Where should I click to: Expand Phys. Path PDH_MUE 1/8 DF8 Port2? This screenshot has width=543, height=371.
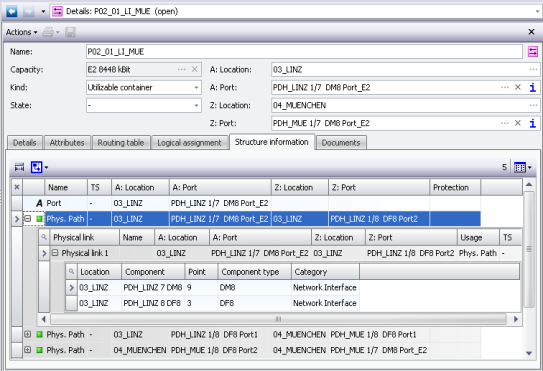(x=27, y=350)
